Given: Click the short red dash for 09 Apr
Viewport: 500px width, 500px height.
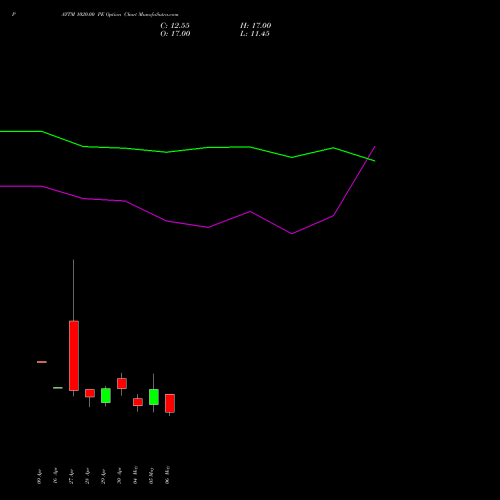Looking at the screenshot, I should tap(42, 362).
